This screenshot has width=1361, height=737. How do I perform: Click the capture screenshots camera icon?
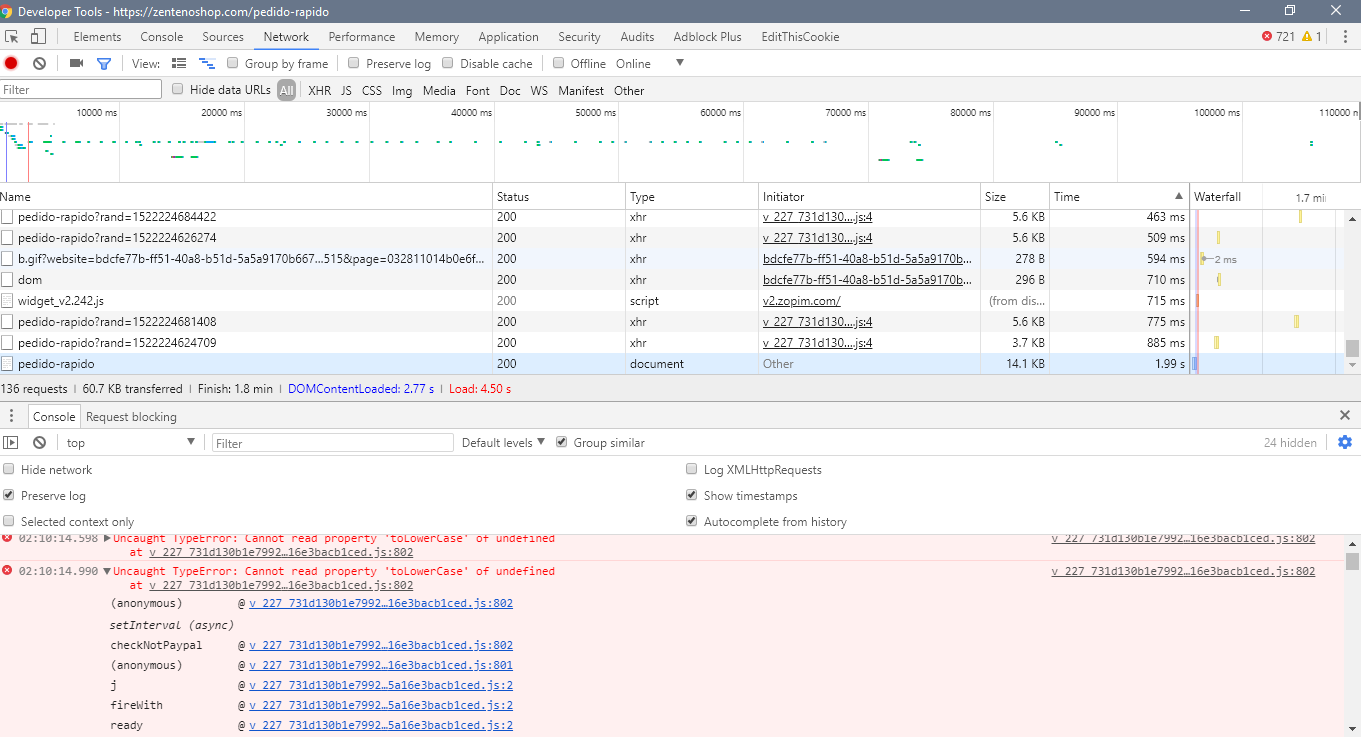coord(76,63)
